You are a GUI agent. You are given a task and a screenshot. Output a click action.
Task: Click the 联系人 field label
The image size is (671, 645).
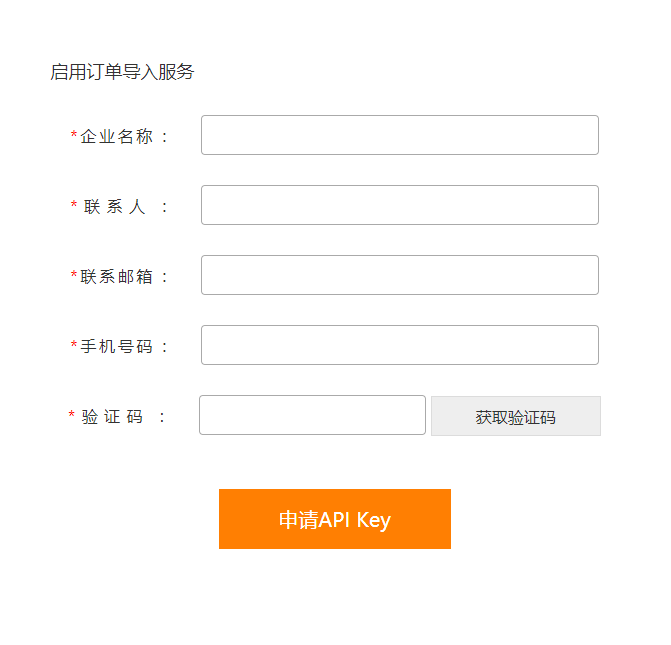coord(115,207)
